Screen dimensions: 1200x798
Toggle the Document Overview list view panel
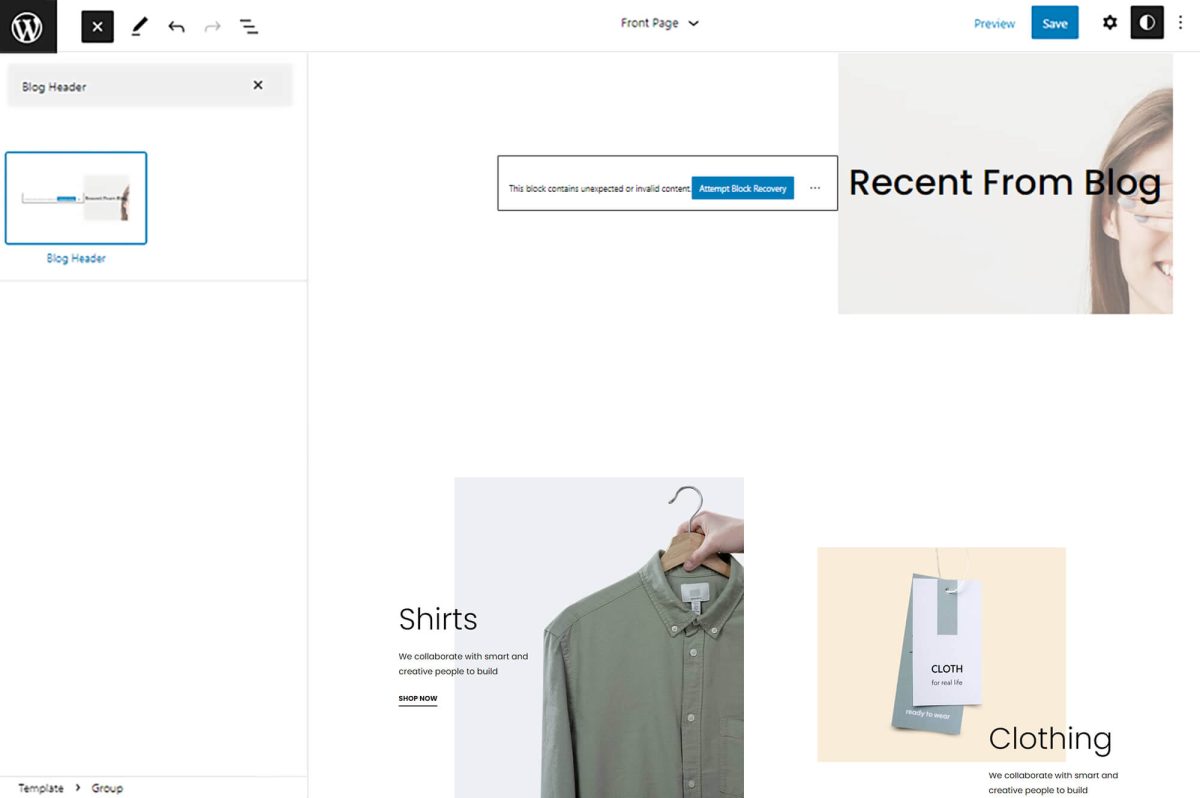coord(248,26)
